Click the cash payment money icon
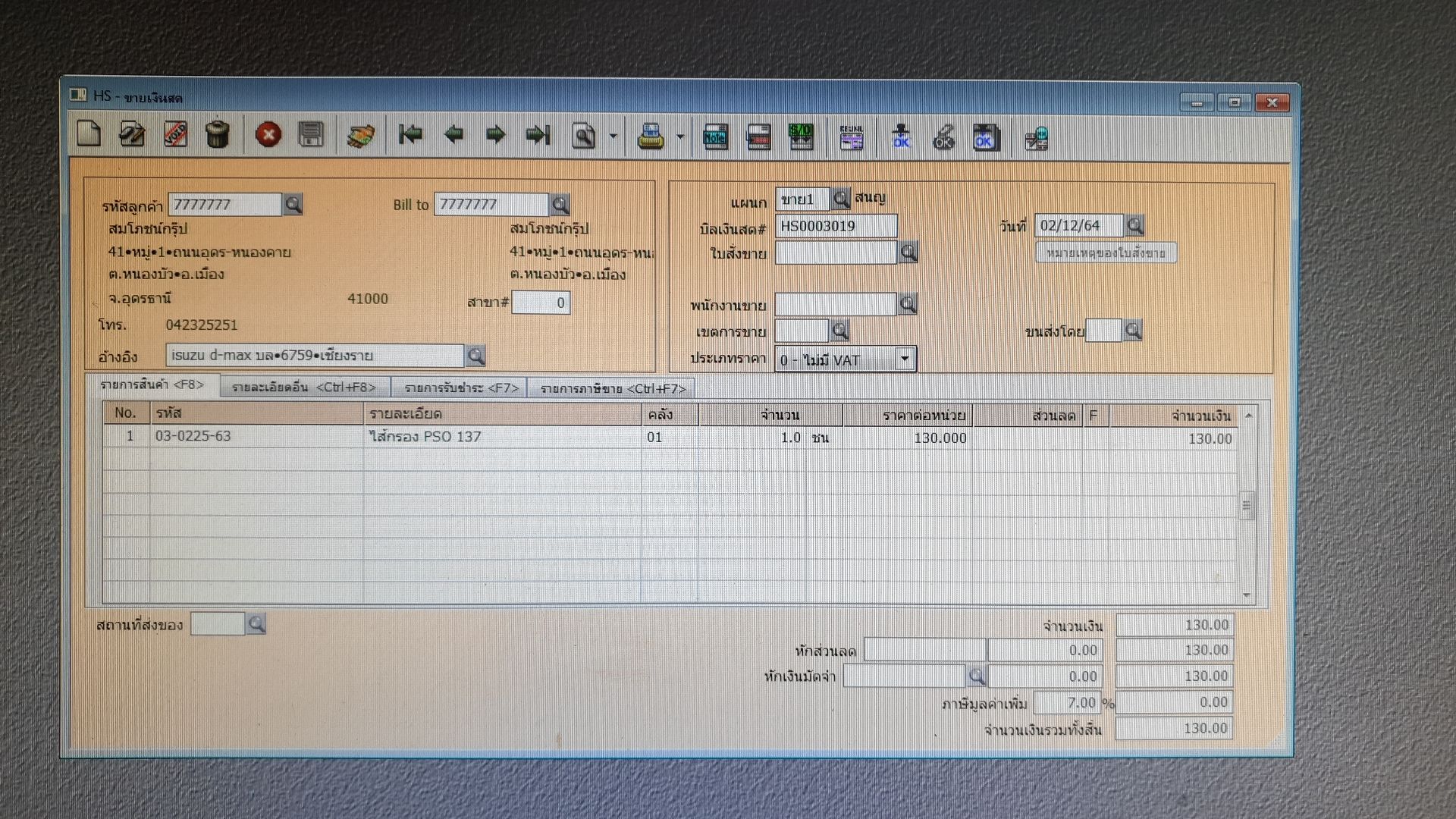This screenshot has height=819, width=1456. point(361,136)
